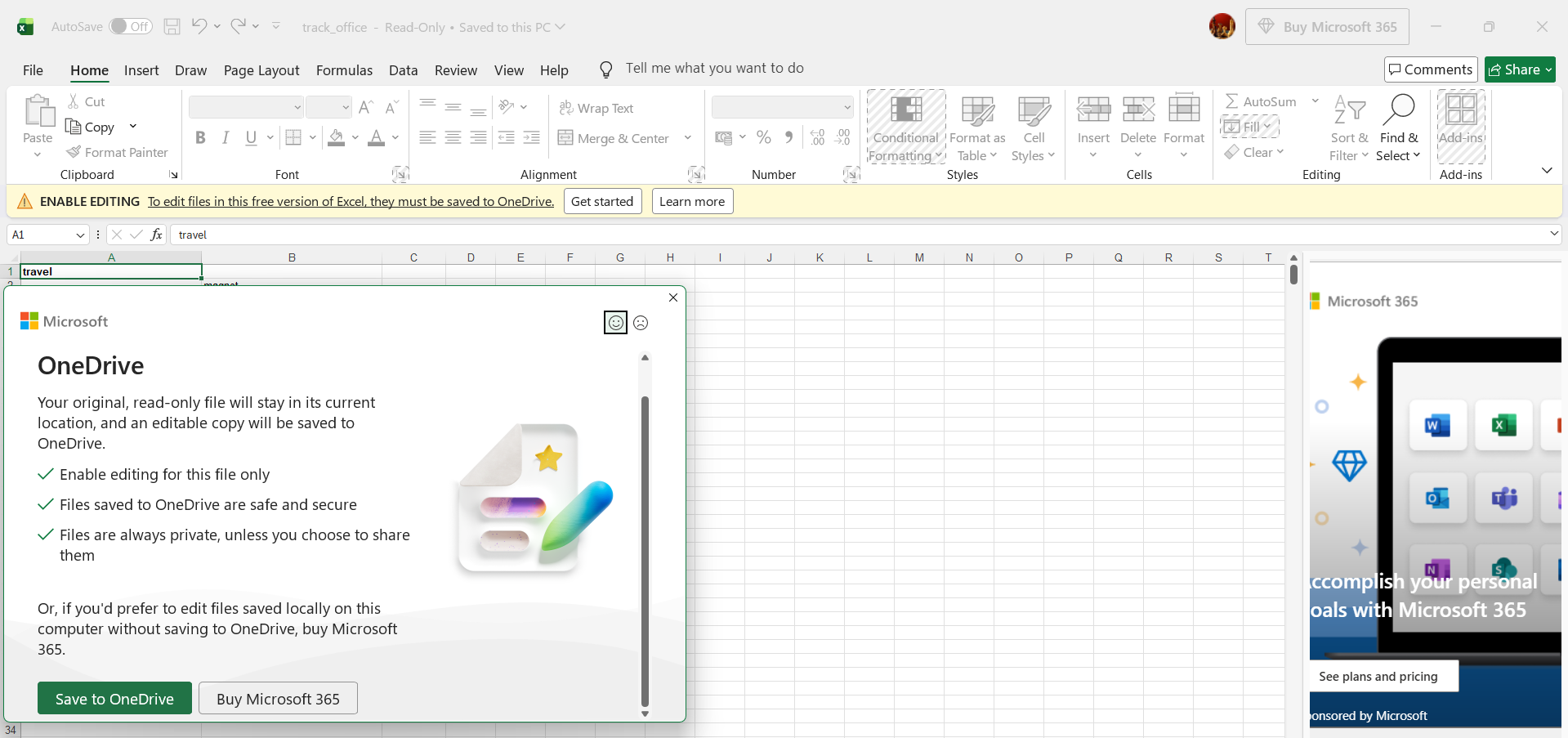This screenshot has height=738, width=1568.
Task: Click the Format Painter brush
Action: point(117,152)
